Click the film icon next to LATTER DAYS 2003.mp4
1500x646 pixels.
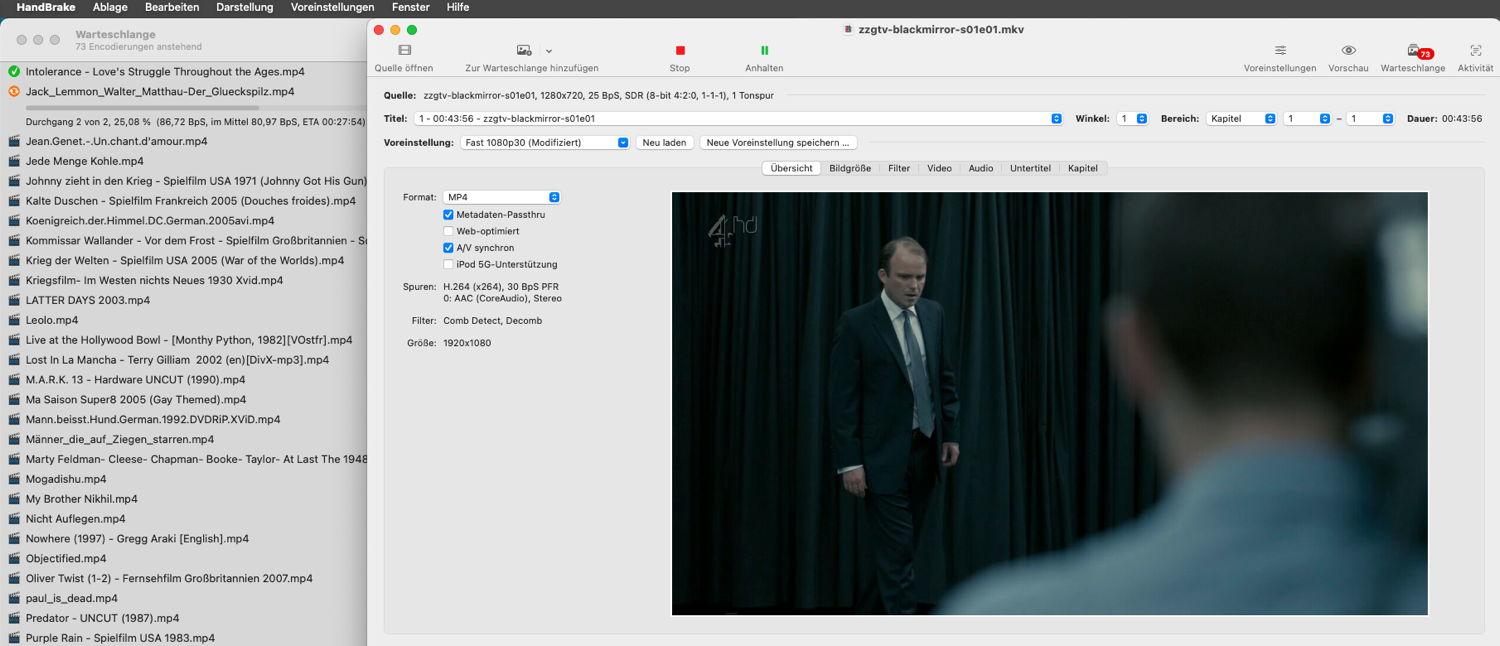pos(14,300)
